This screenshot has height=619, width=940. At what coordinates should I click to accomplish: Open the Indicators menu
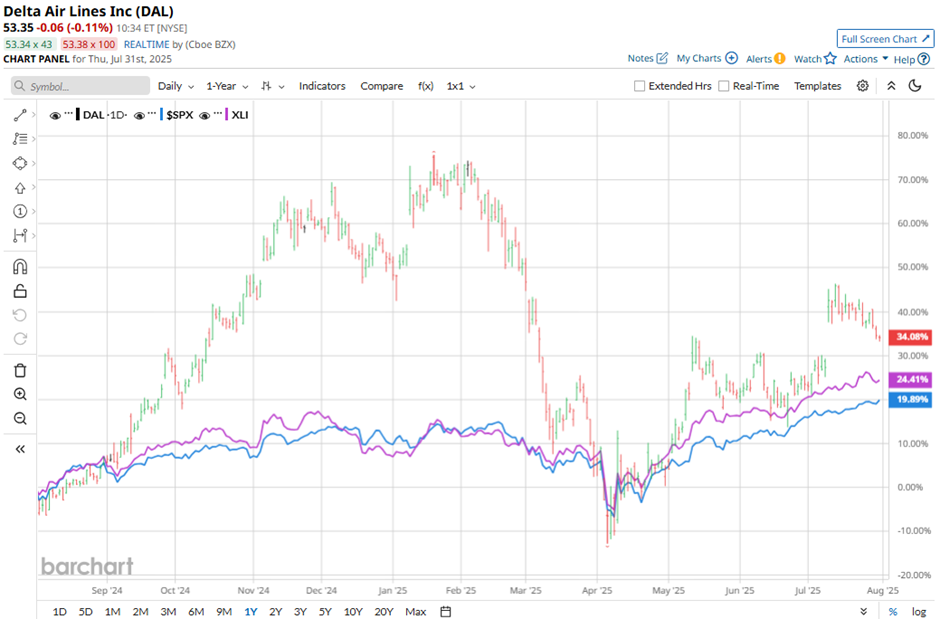click(x=322, y=86)
